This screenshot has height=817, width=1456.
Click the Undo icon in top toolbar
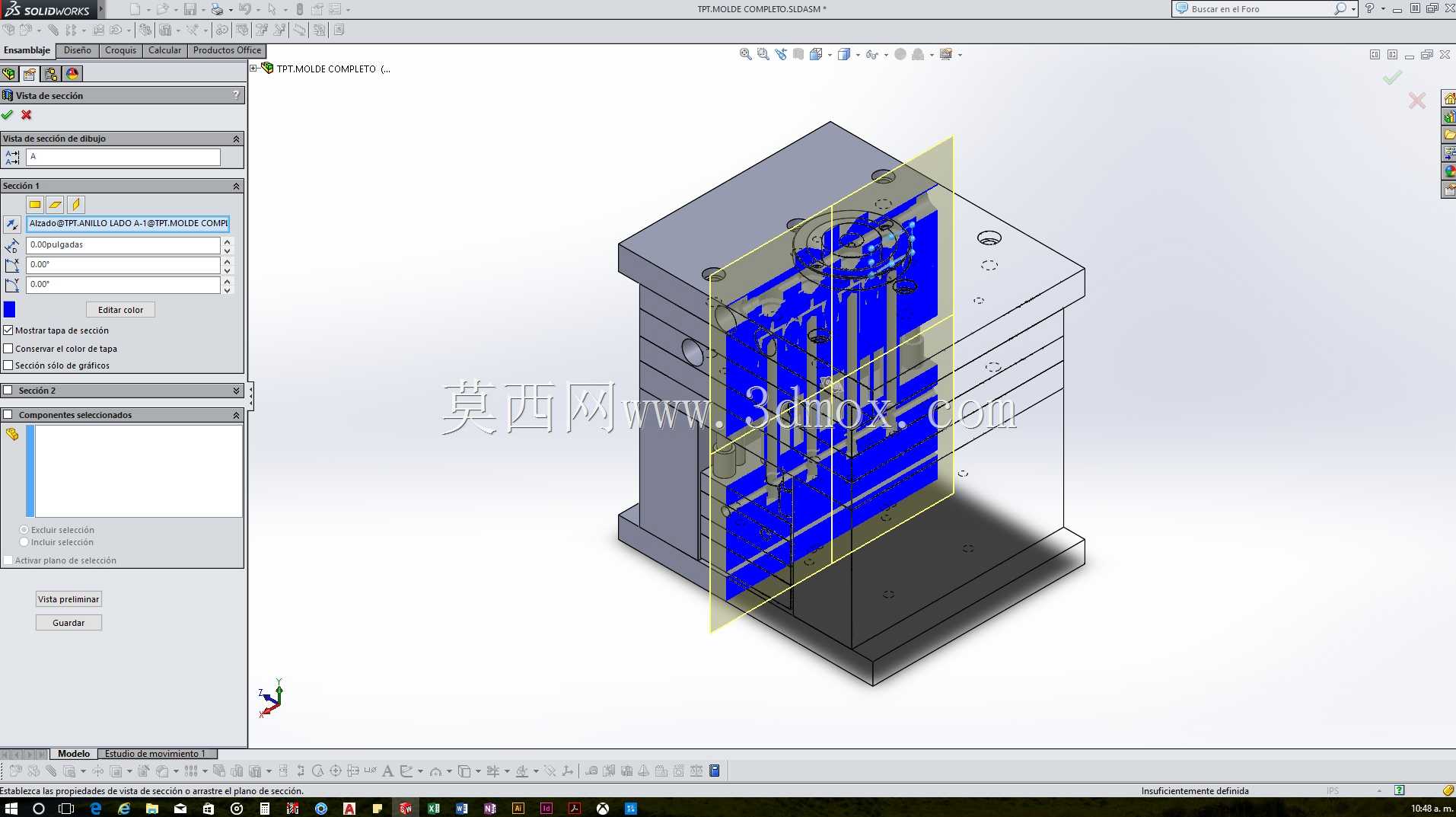coord(244,9)
